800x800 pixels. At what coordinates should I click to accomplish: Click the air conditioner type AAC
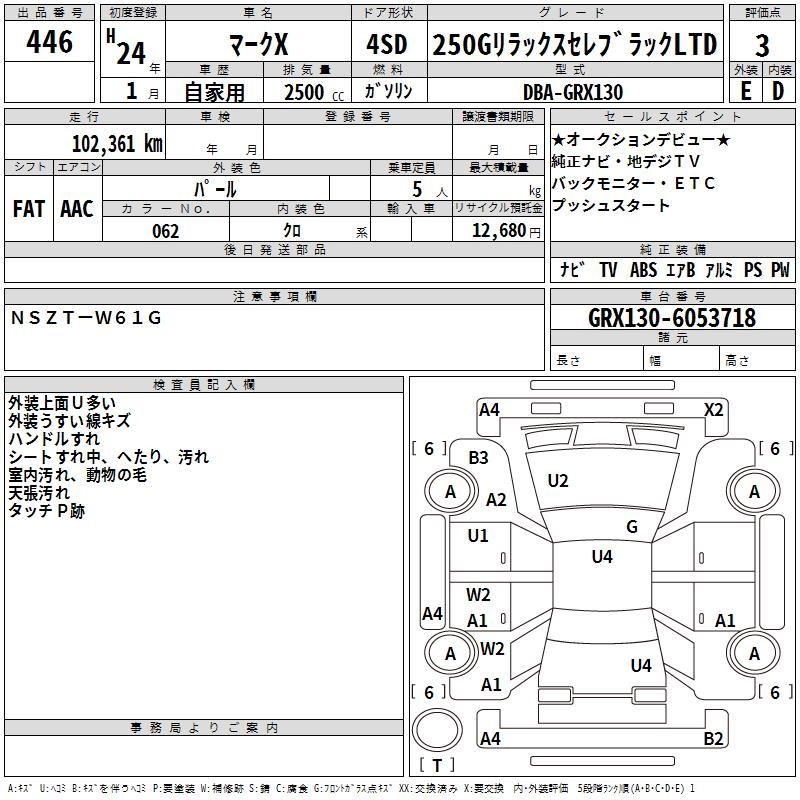77,209
